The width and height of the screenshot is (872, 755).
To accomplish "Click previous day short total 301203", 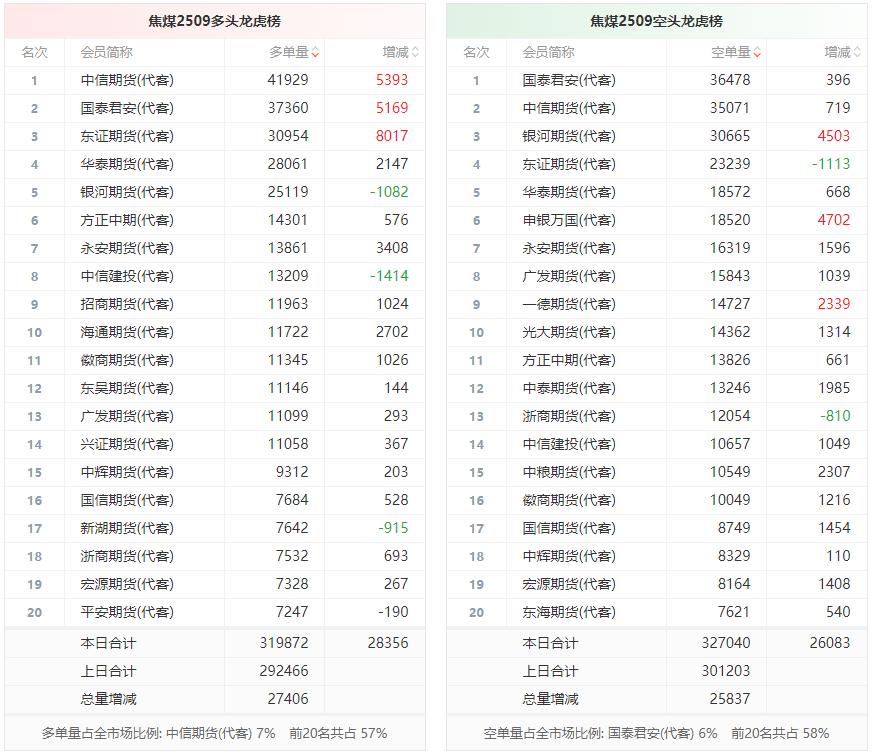I will click(x=726, y=671).
